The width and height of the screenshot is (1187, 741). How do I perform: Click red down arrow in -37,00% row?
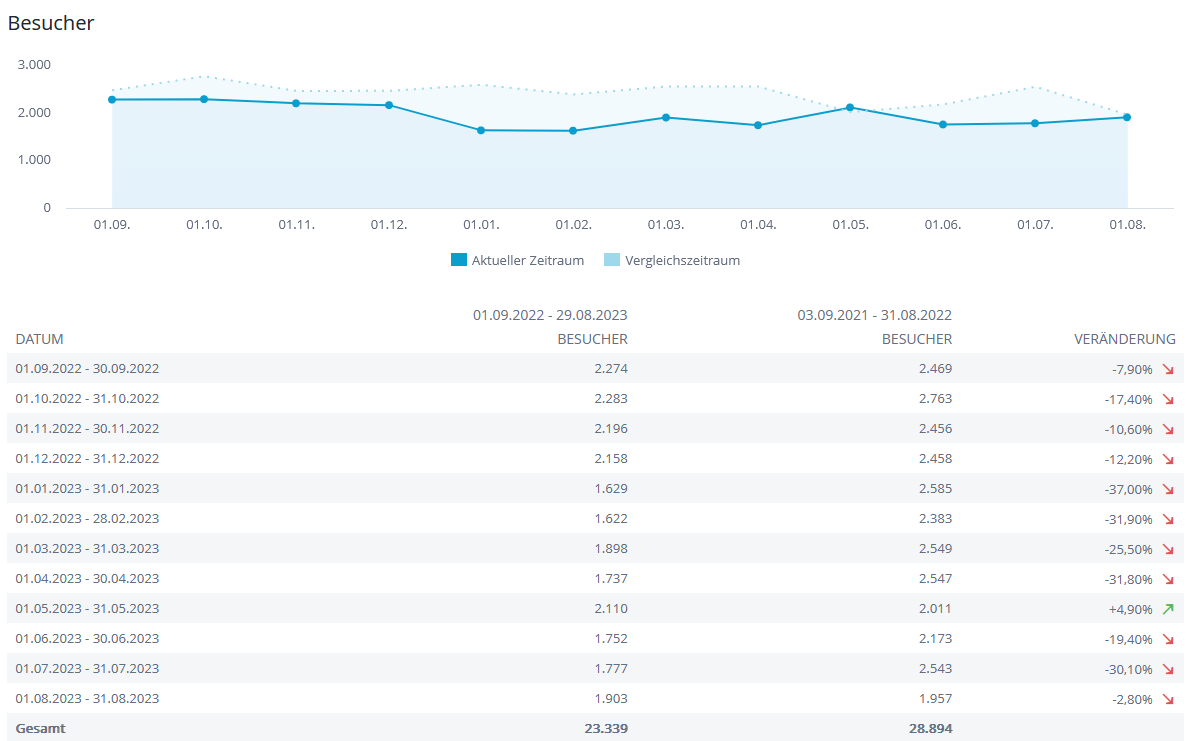pyautogui.click(x=1167, y=489)
